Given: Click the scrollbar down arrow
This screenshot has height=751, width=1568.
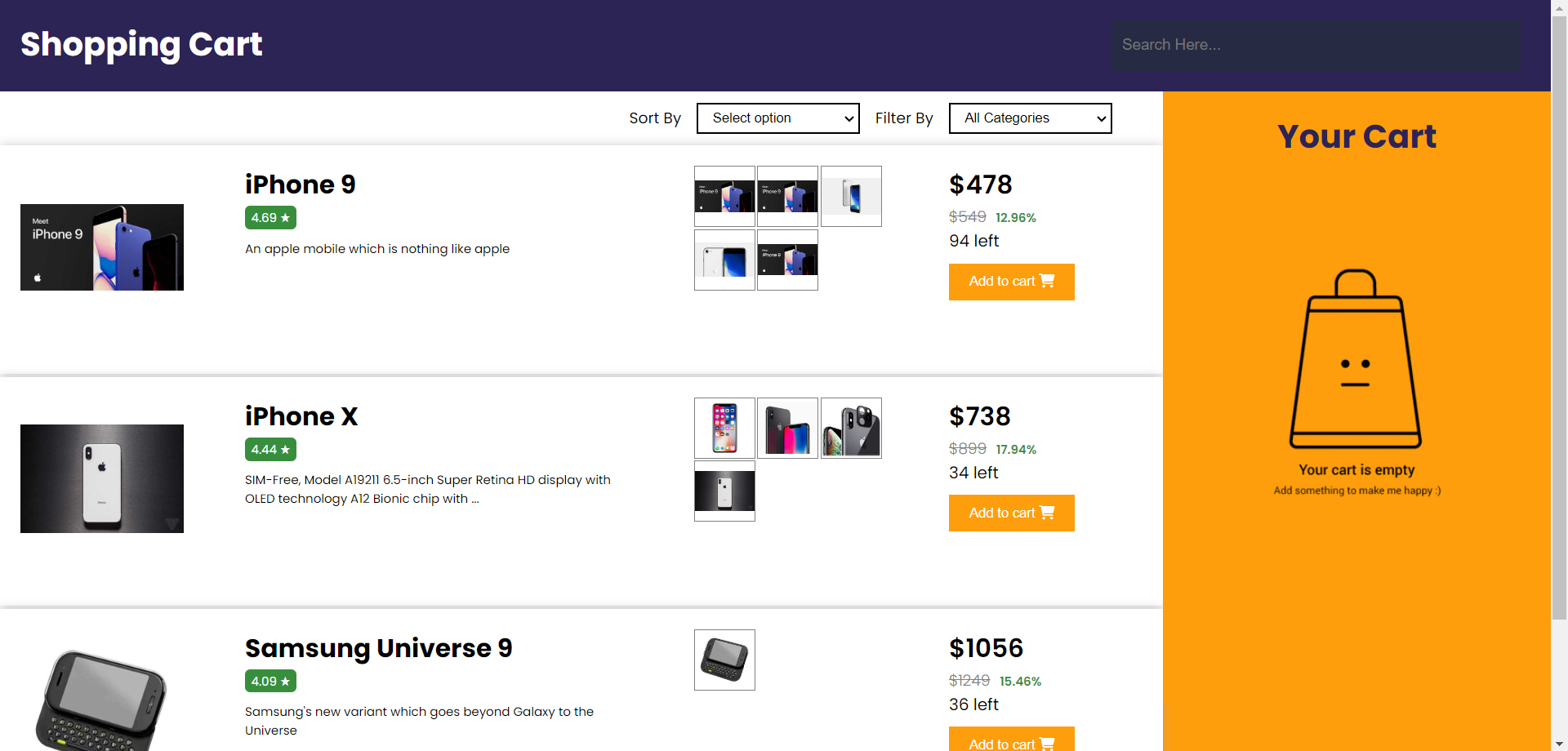Looking at the screenshot, I should tap(1559, 744).
